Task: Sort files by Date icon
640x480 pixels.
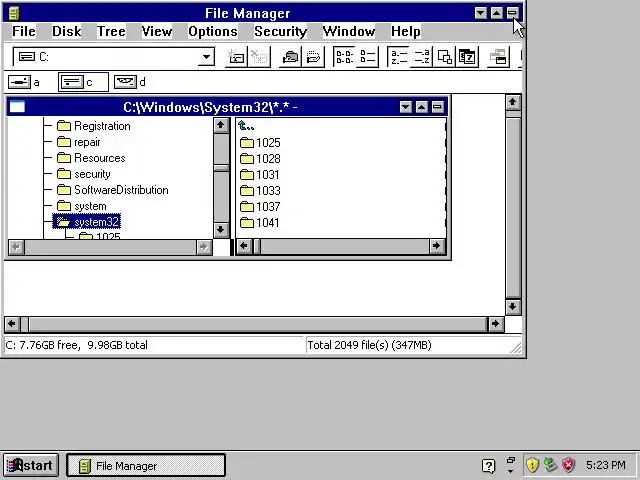Action: click(467, 57)
